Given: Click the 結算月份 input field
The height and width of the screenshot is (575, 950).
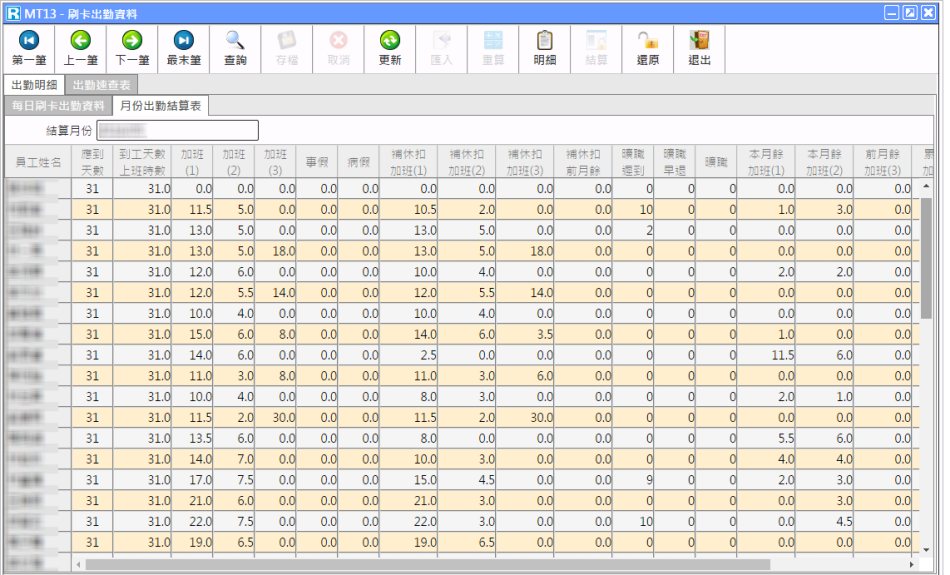Looking at the screenshot, I should pyautogui.click(x=178, y=130).
